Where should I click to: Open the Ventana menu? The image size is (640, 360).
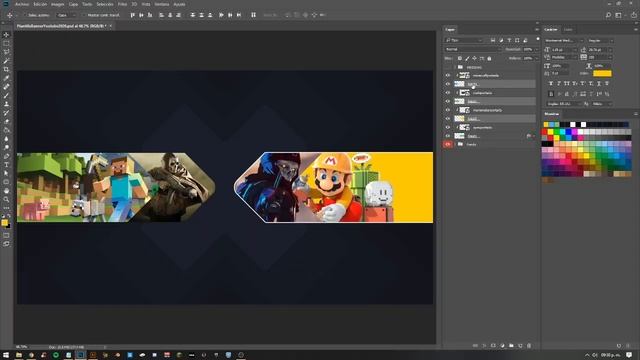coord(162,4)
